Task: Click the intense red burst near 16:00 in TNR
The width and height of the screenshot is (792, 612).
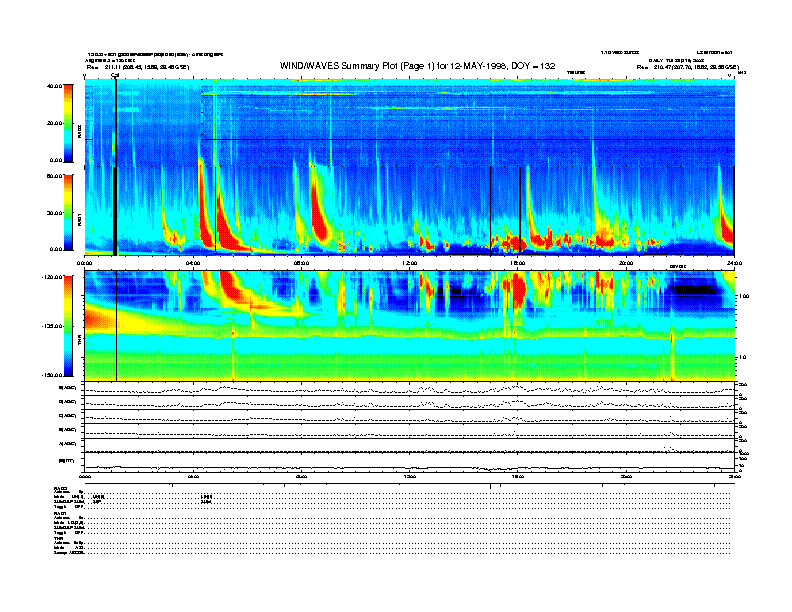Action: [x=518, y=291]
